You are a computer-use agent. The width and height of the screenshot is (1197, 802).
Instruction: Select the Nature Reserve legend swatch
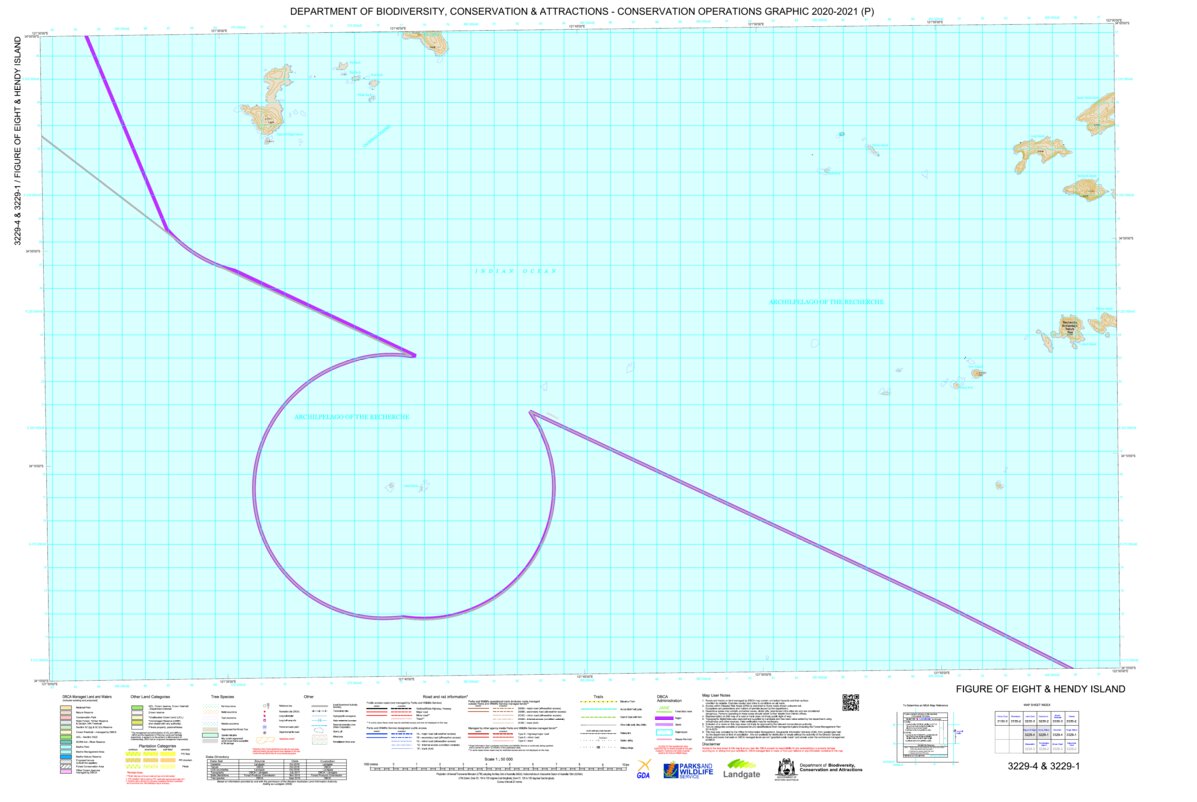(65, 713)
